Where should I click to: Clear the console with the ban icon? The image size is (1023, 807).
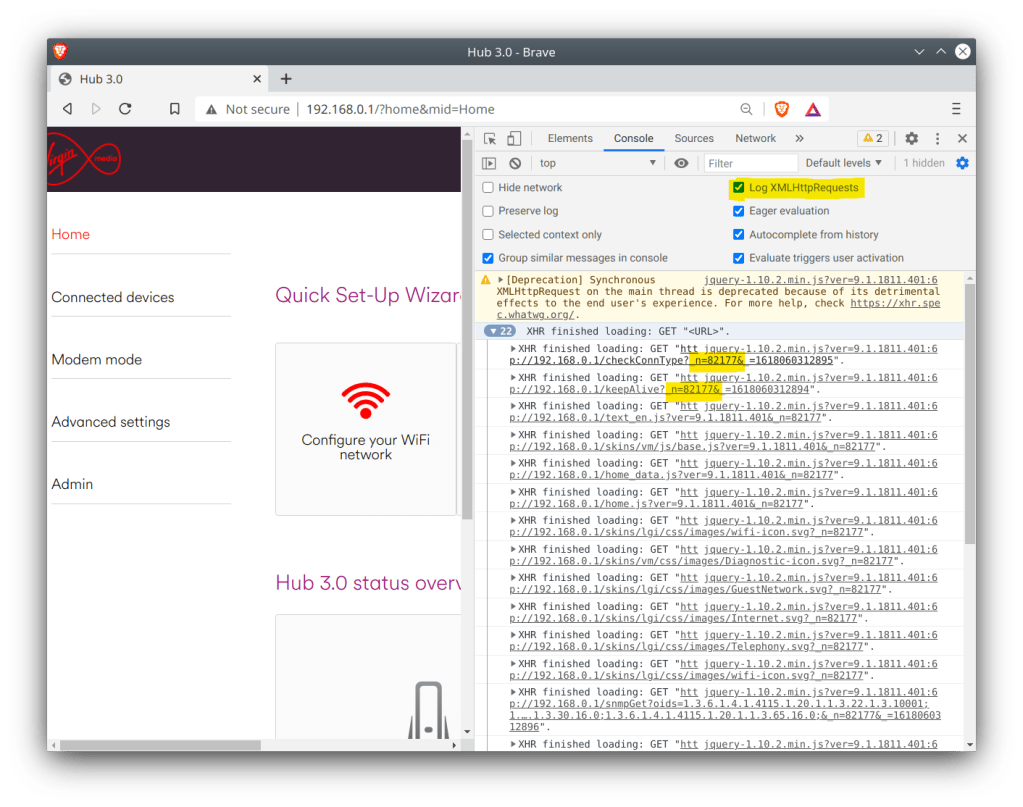(515, 163)
